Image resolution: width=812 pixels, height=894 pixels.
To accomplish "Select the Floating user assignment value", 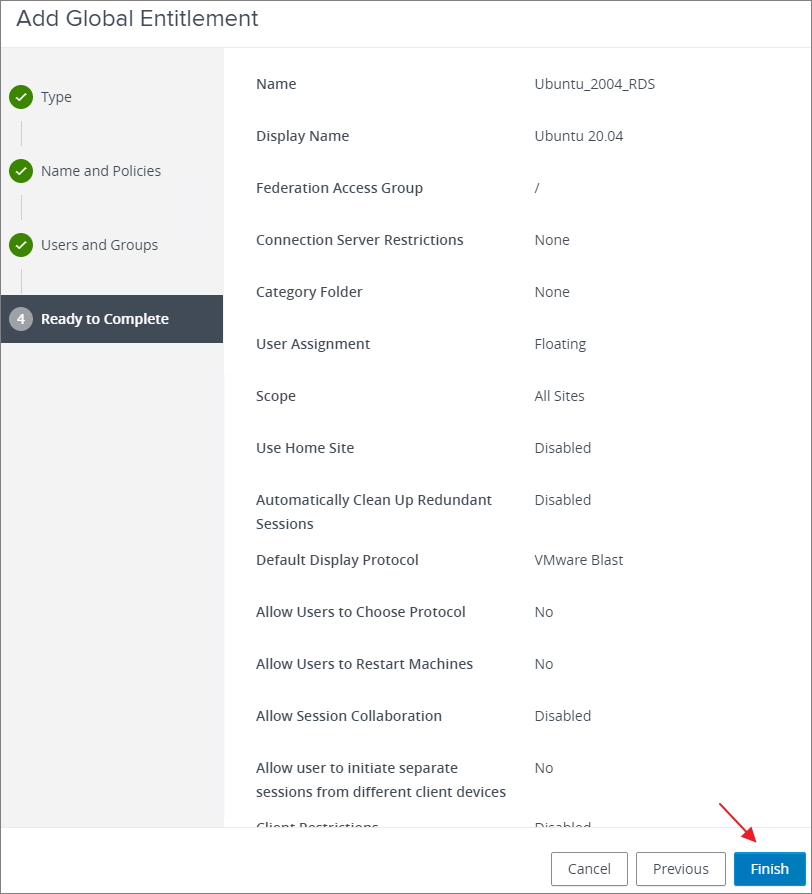I will 560,344.
